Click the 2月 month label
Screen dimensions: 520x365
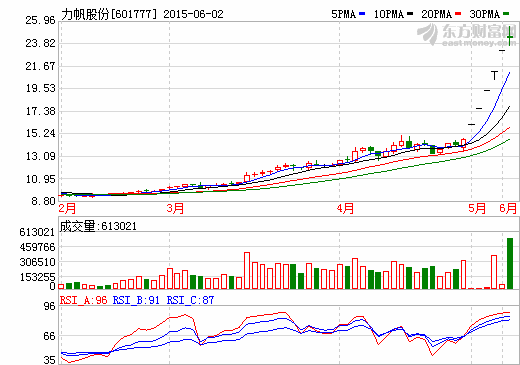click(67, 208)
